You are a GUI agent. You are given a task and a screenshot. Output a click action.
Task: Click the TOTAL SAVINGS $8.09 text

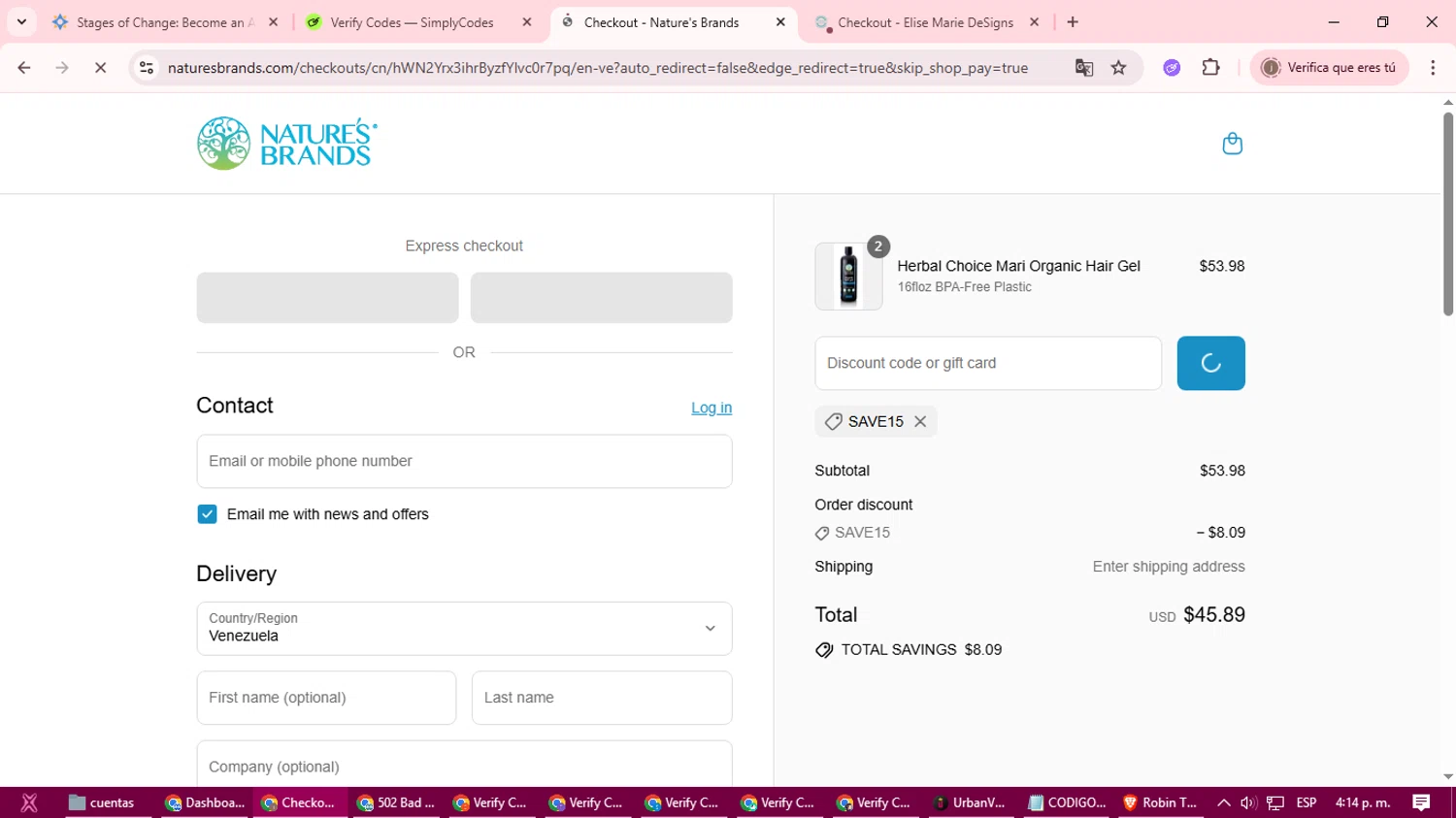click(921, 650)
